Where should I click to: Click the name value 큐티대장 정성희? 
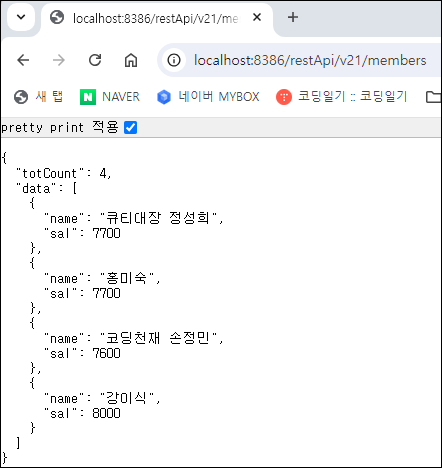159,218
